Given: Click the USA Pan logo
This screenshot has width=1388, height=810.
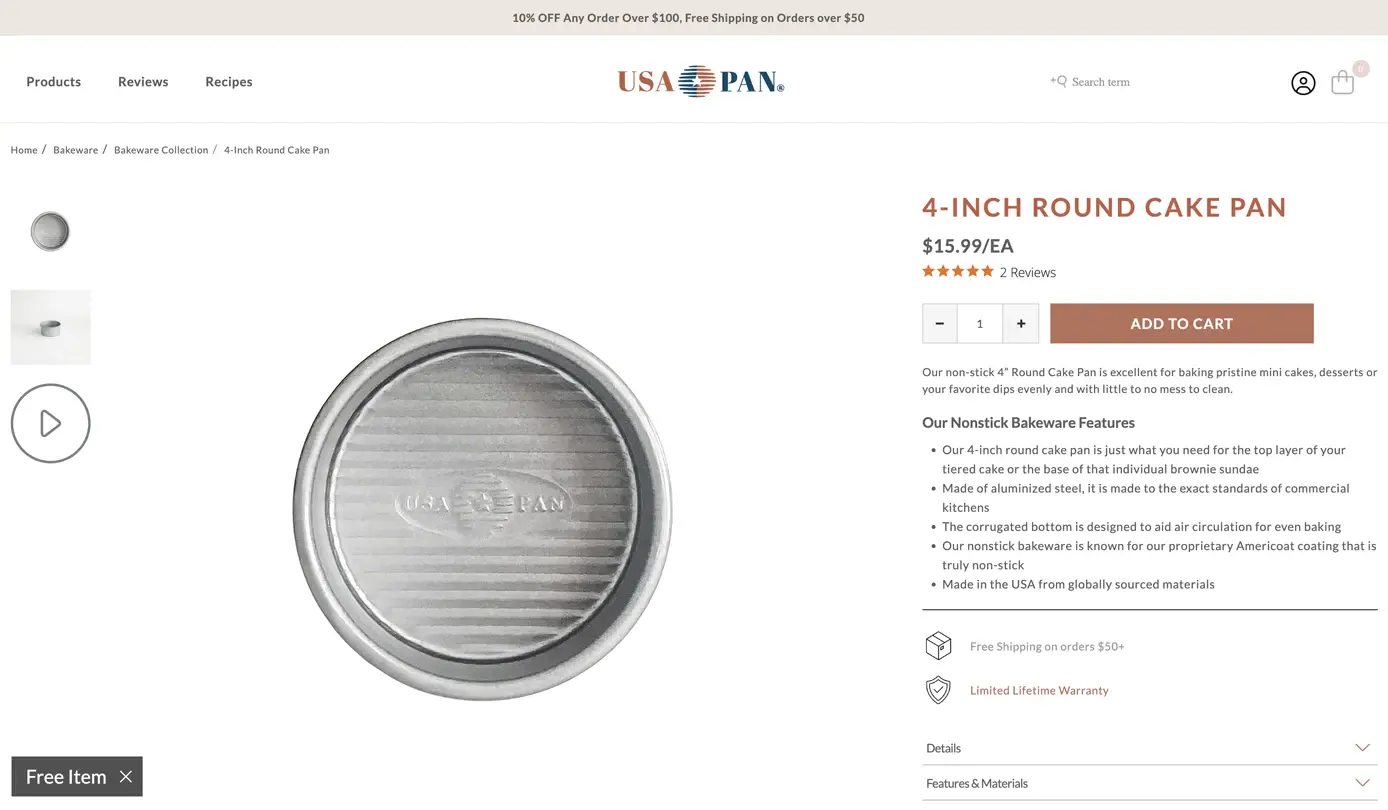Looking at the screenshot, I should click(x=700, y=81).
